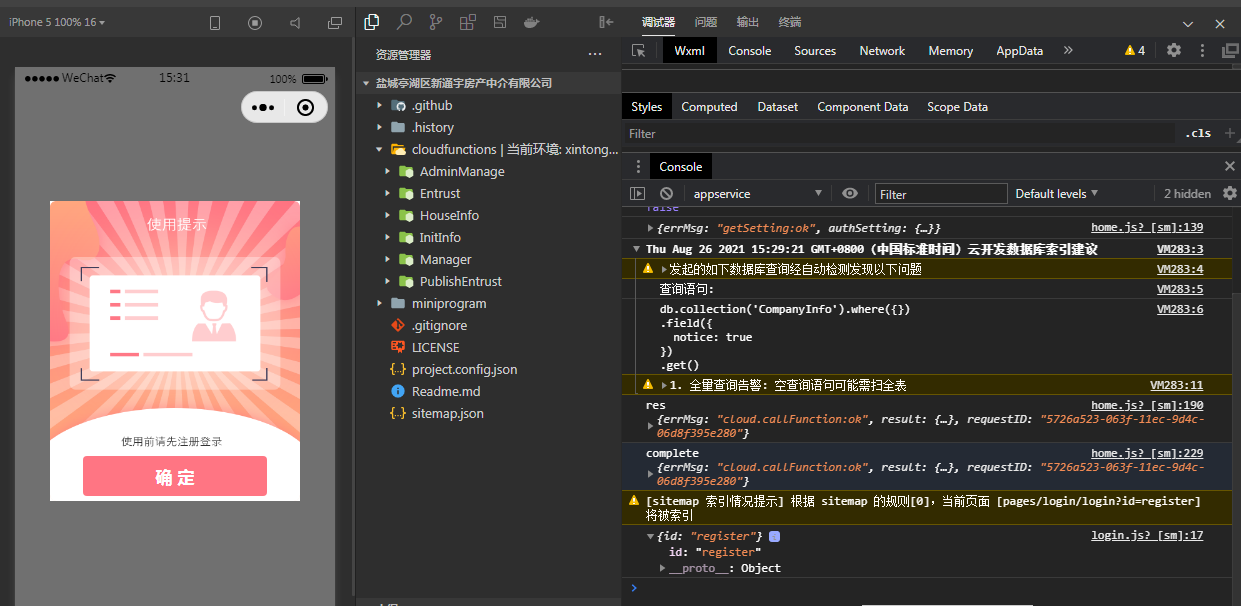Open the appservice context dropdown
Screen dimensions: 1241x606
pyautogui.click(x=757, y=193)
